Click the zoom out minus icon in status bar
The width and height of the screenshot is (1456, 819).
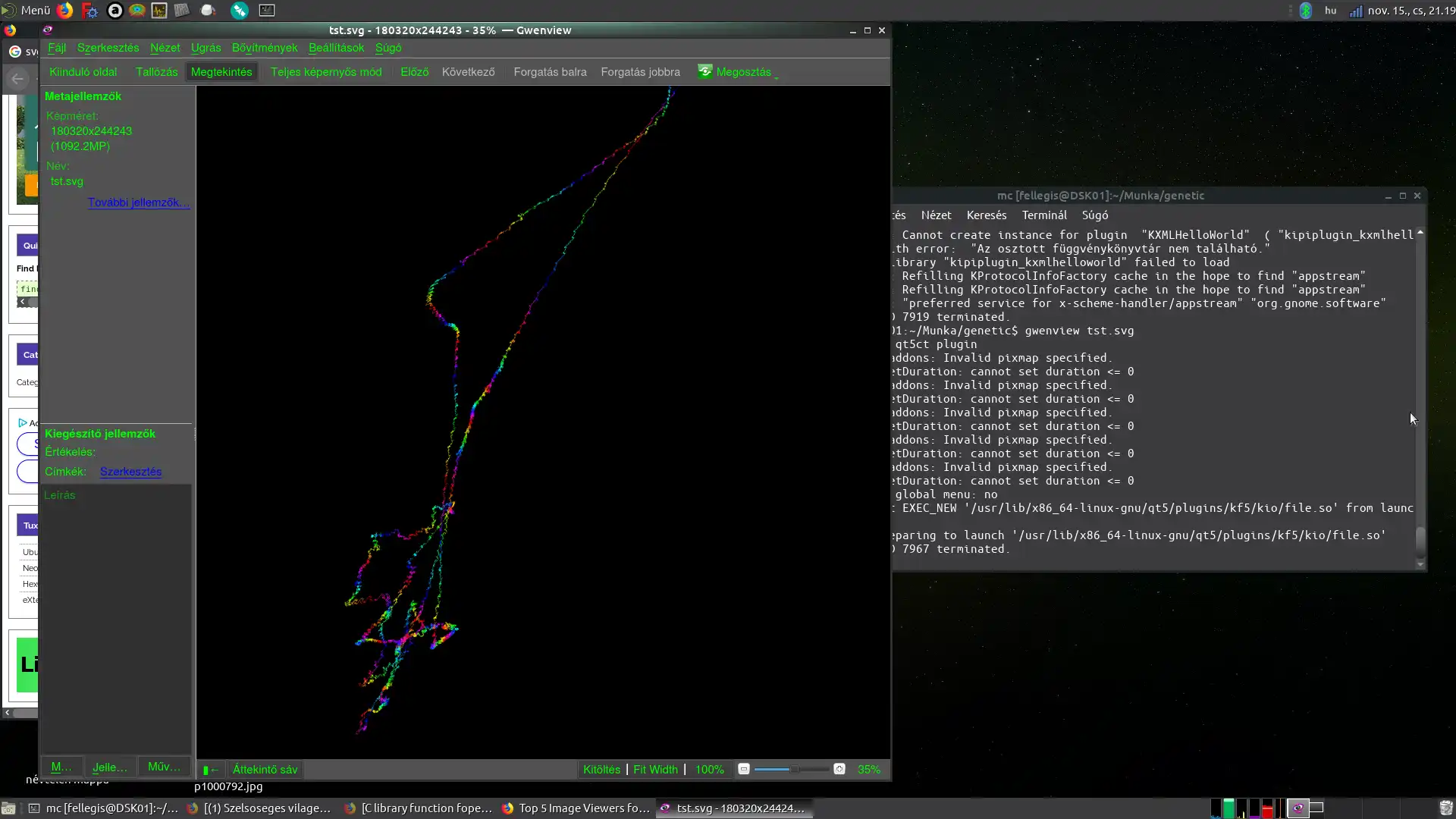pyautogui.click(x=743, y=769)
